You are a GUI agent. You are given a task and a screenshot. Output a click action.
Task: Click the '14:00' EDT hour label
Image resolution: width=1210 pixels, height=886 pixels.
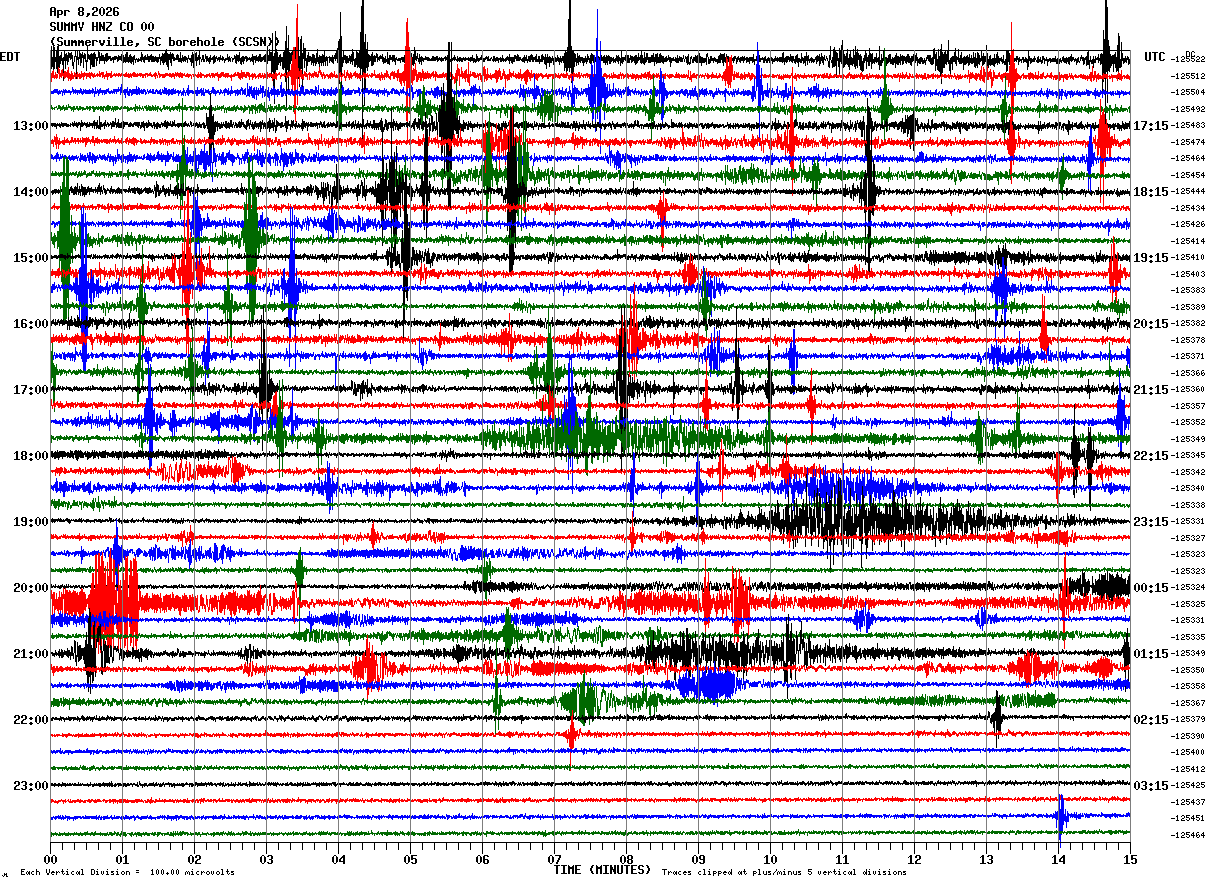(31, 192)
